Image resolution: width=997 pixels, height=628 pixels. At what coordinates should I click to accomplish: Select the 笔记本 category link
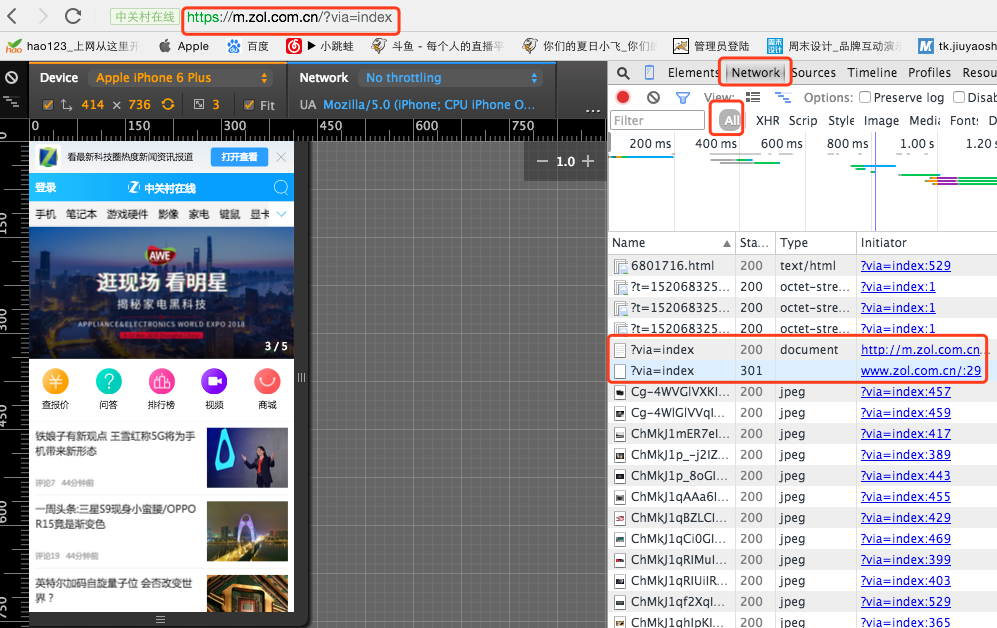click(81, 214)
